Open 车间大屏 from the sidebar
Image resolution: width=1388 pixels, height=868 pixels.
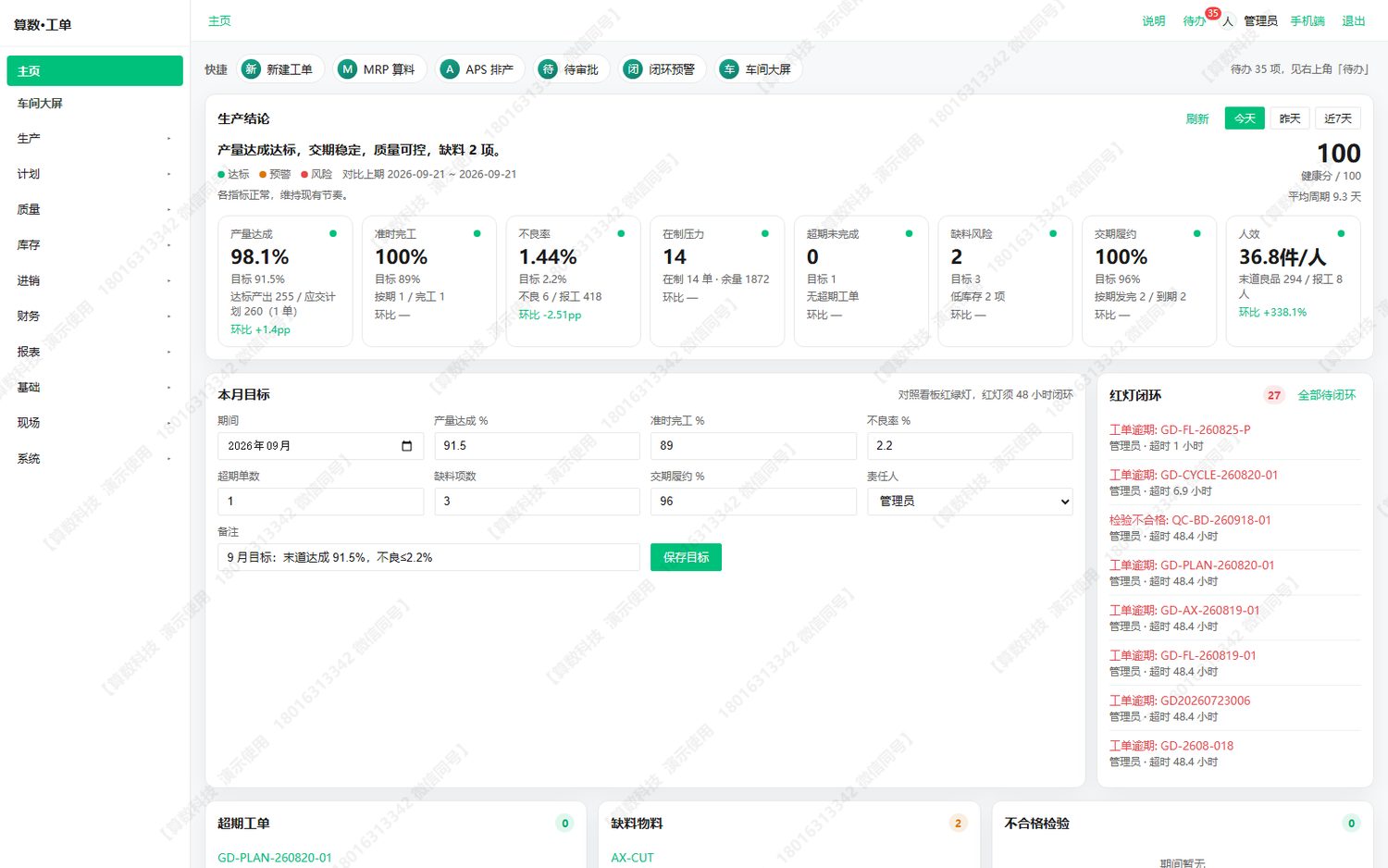click(94, 104)
